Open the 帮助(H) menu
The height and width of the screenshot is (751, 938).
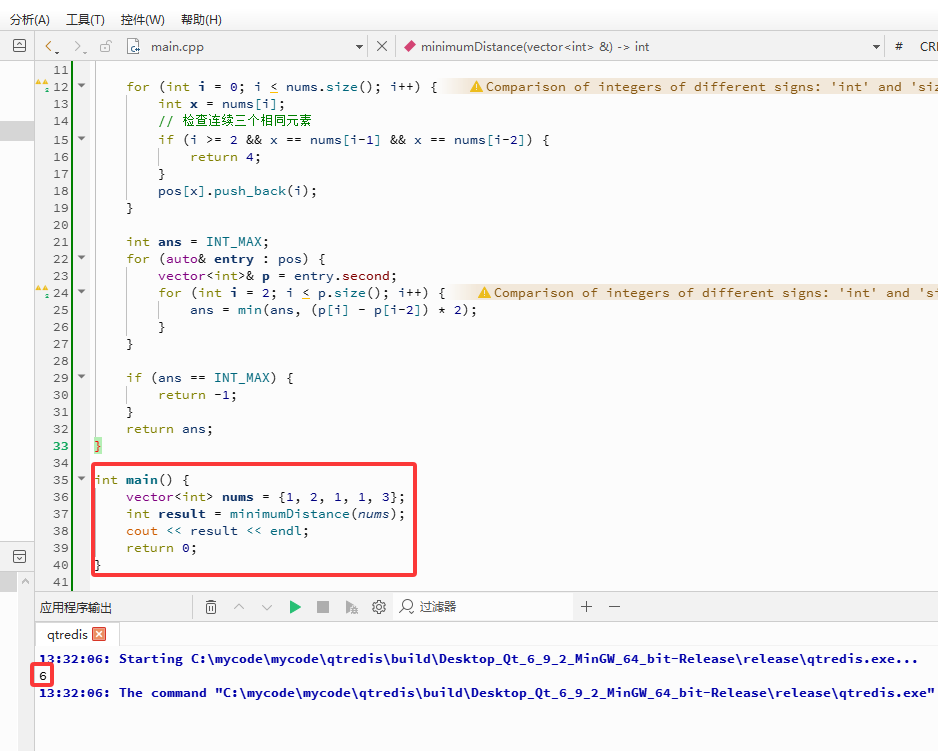[201, 20]
